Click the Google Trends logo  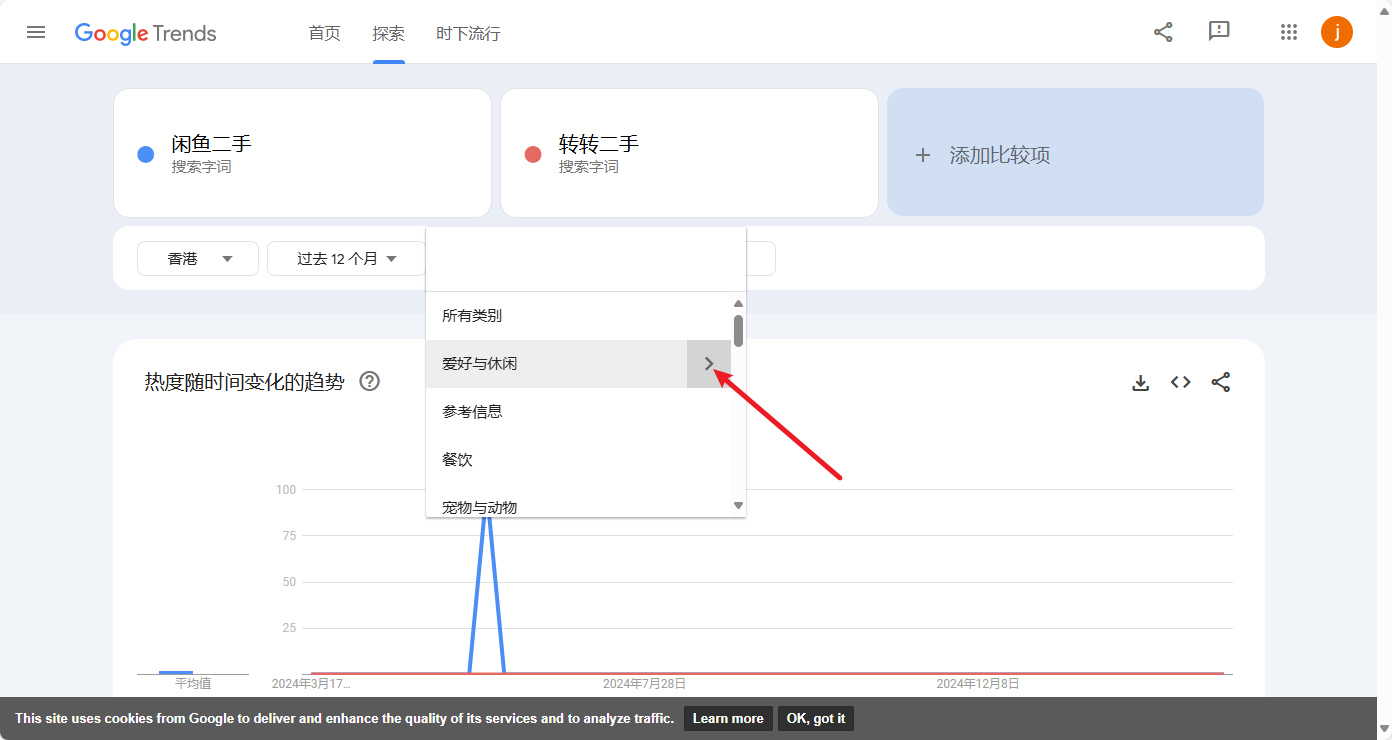click(146, 33)
